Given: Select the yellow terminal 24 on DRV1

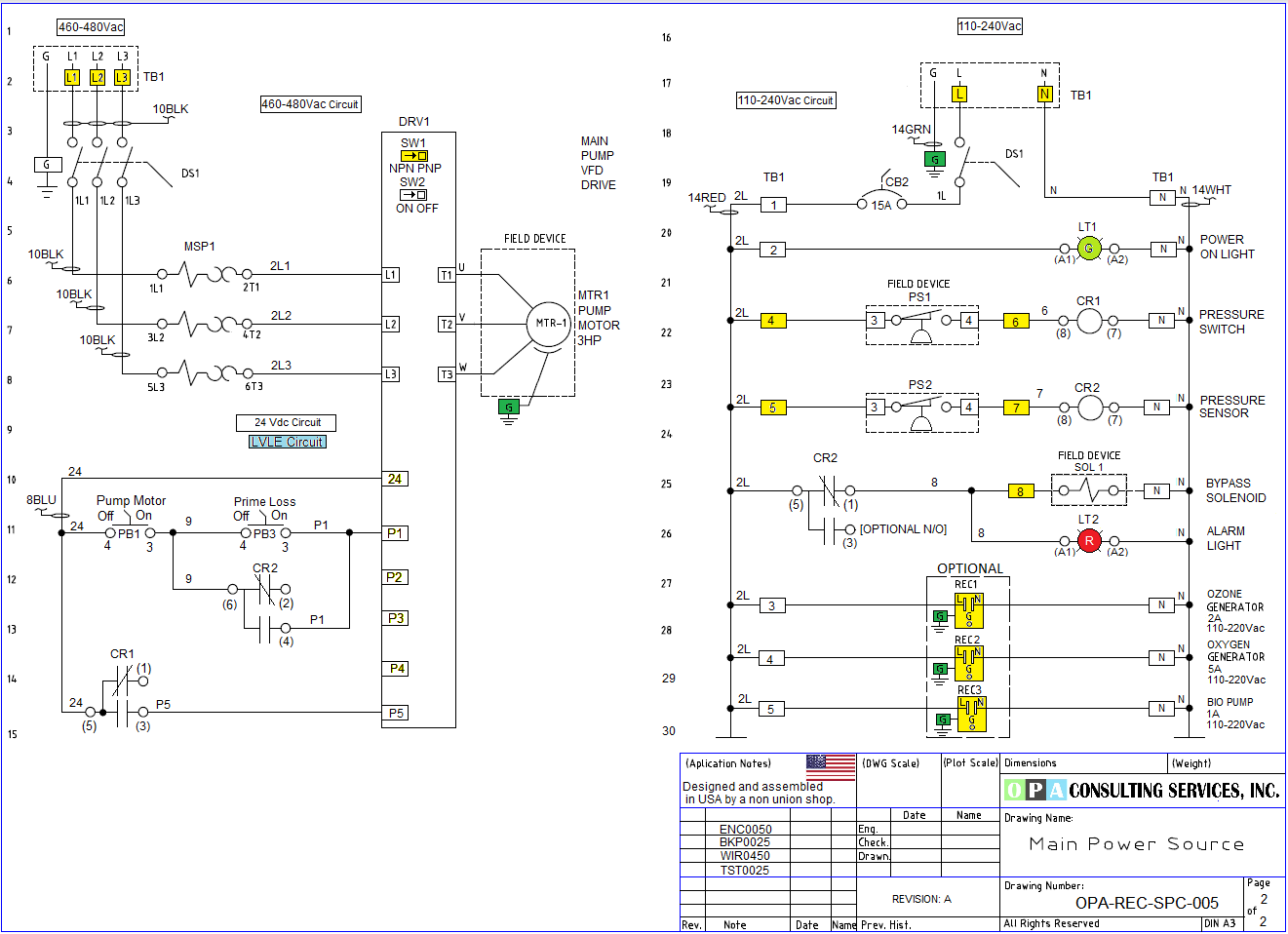Looking at the screenshot, I should coord(395,479).
